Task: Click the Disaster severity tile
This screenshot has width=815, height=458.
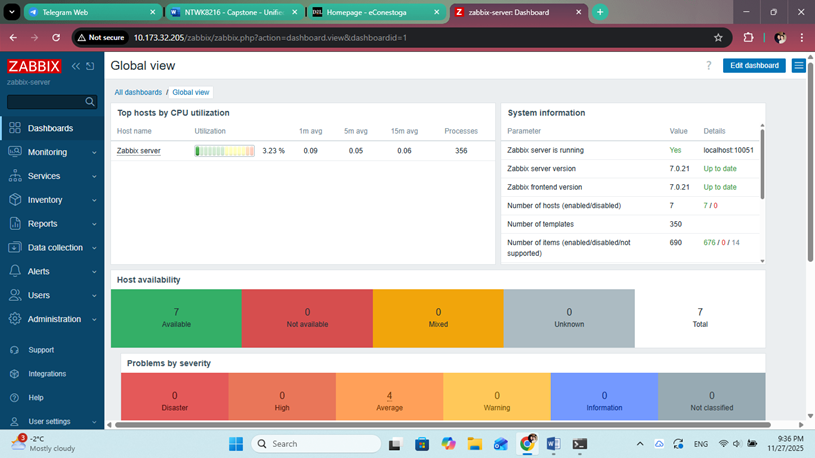Action: [175, 397]
